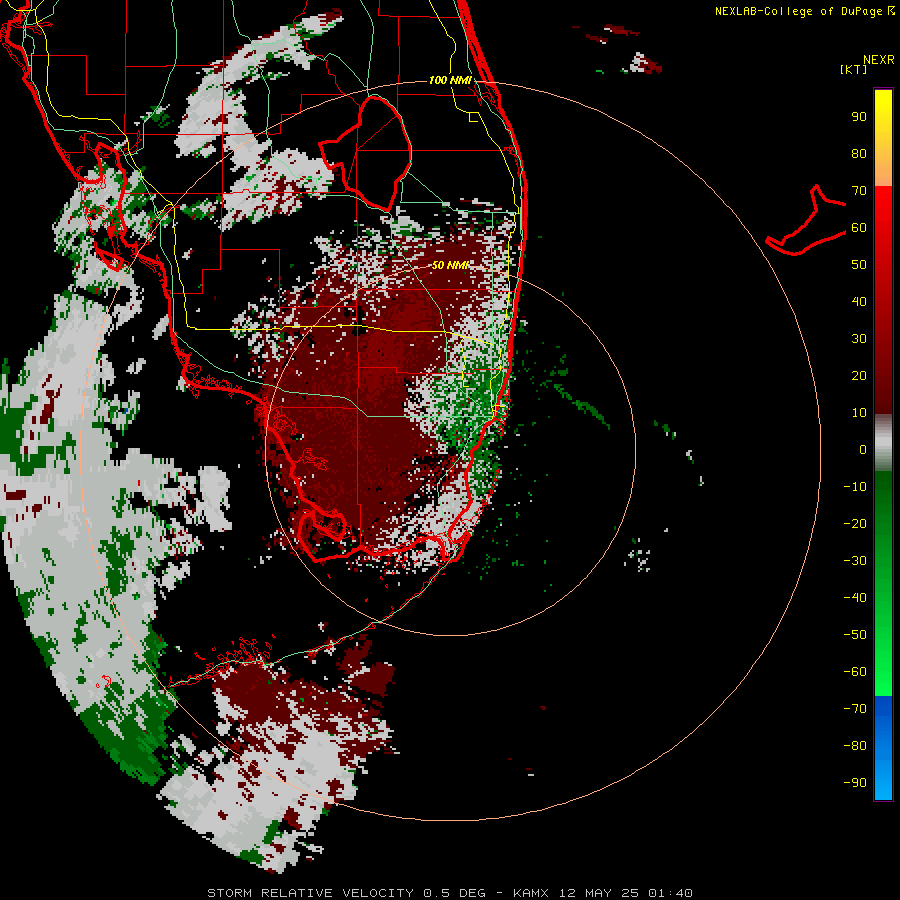Click the KT units label above color scale
This screenshot has width=900, height=900.
(x=853, y=69)
